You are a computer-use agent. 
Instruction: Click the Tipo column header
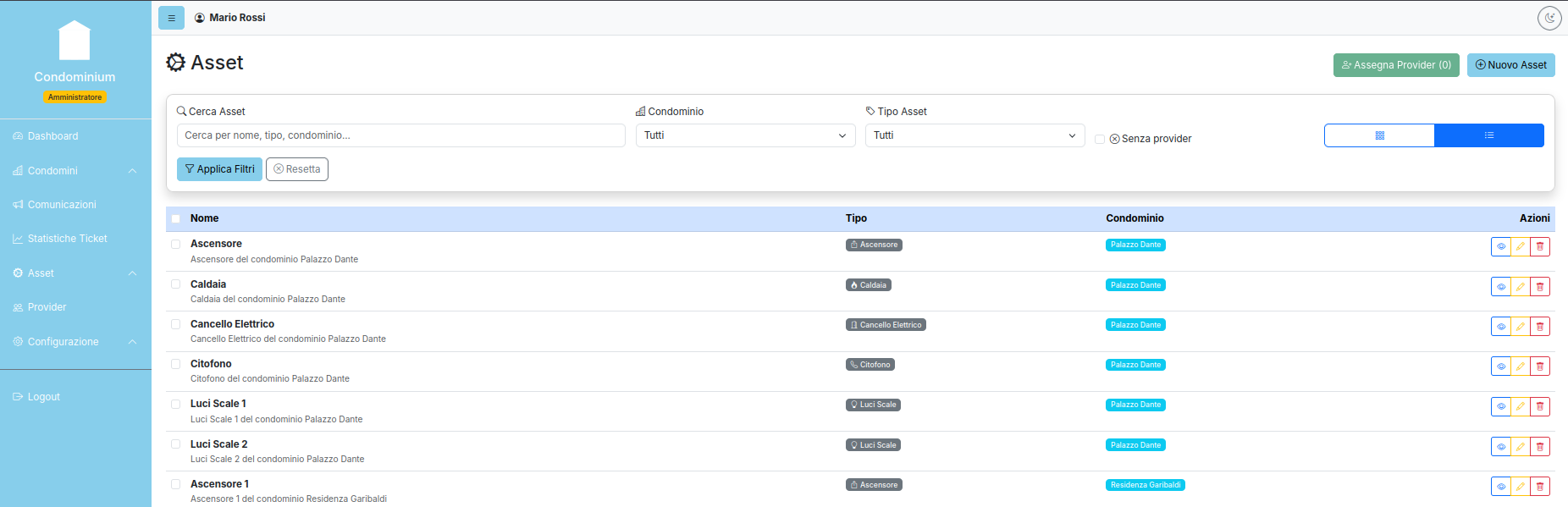pos(856,218)
